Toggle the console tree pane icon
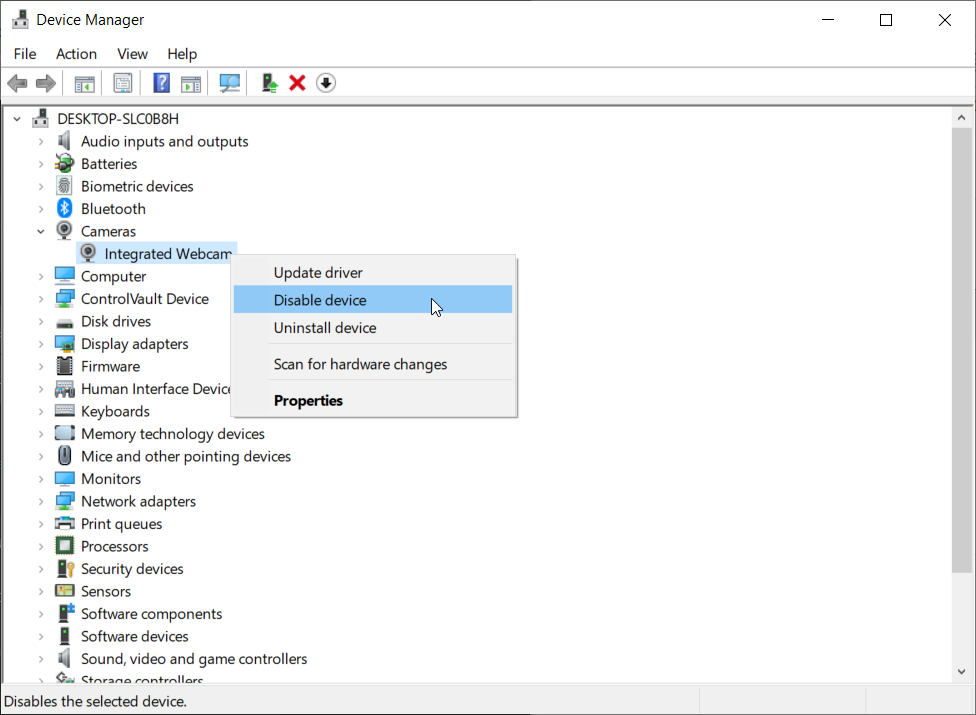 [x=84, y=82]
